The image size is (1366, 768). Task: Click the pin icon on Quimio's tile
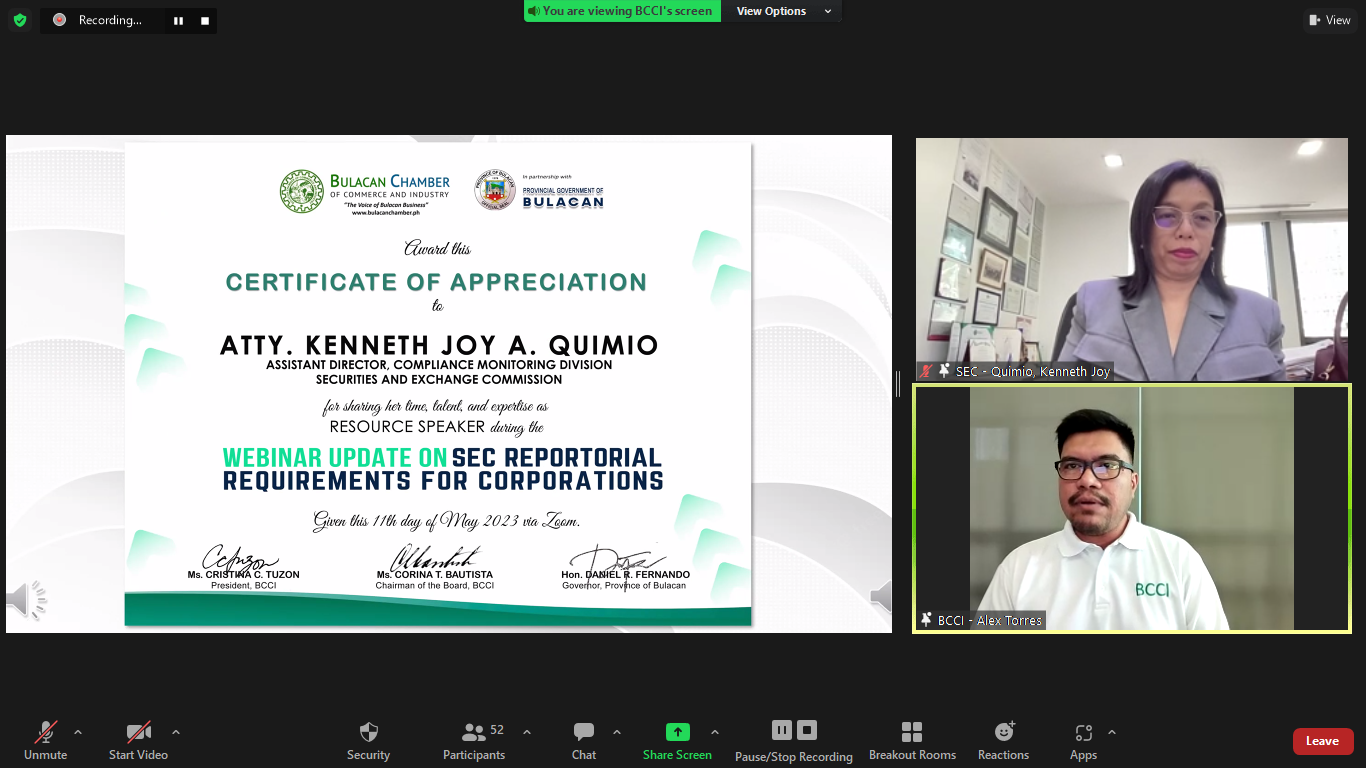click(944, 371)
